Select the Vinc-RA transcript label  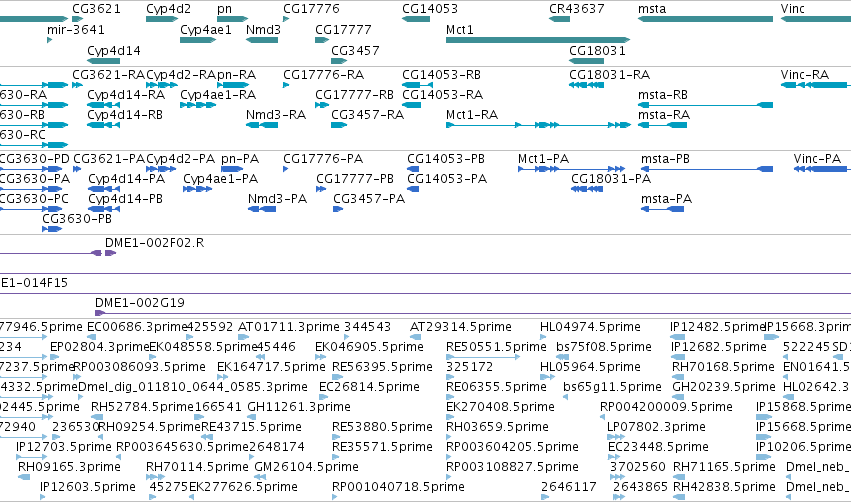click(x=805, y=74)
